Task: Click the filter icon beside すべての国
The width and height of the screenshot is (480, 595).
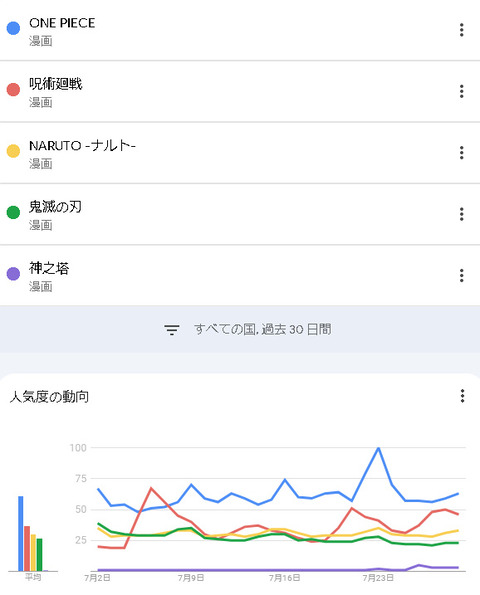Action: click(172, 330)
